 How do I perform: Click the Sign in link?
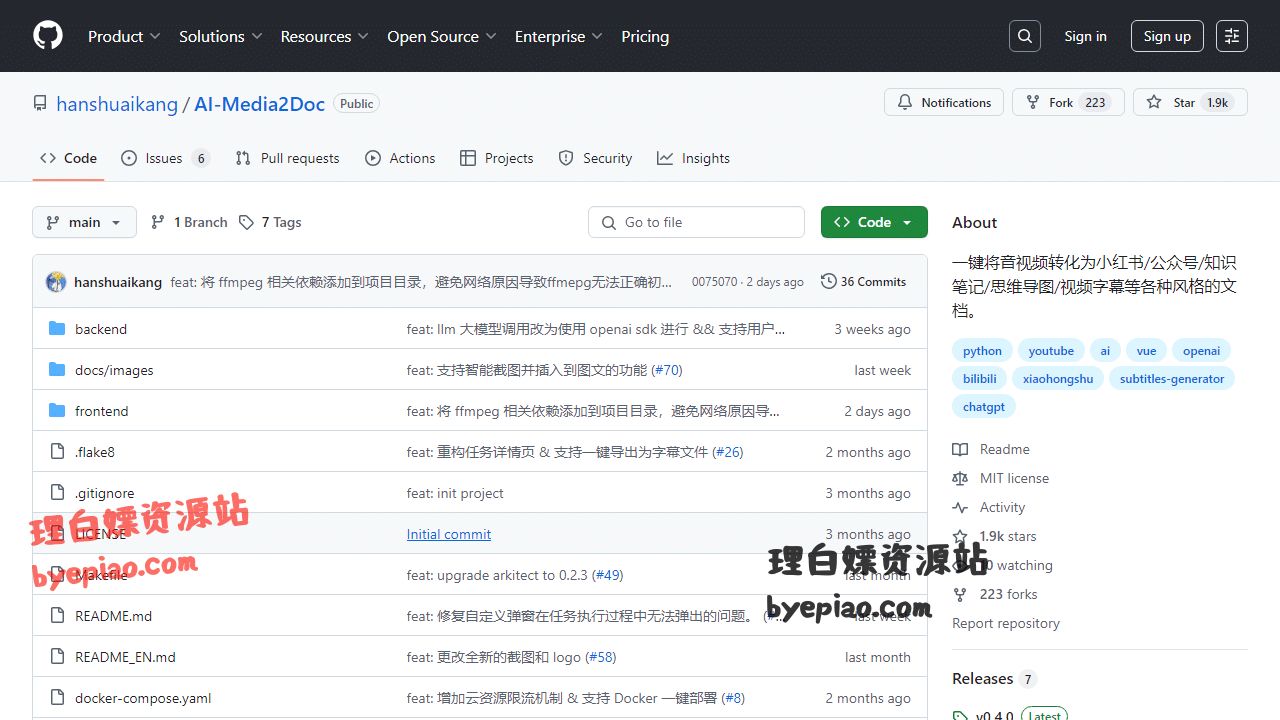1085,36
